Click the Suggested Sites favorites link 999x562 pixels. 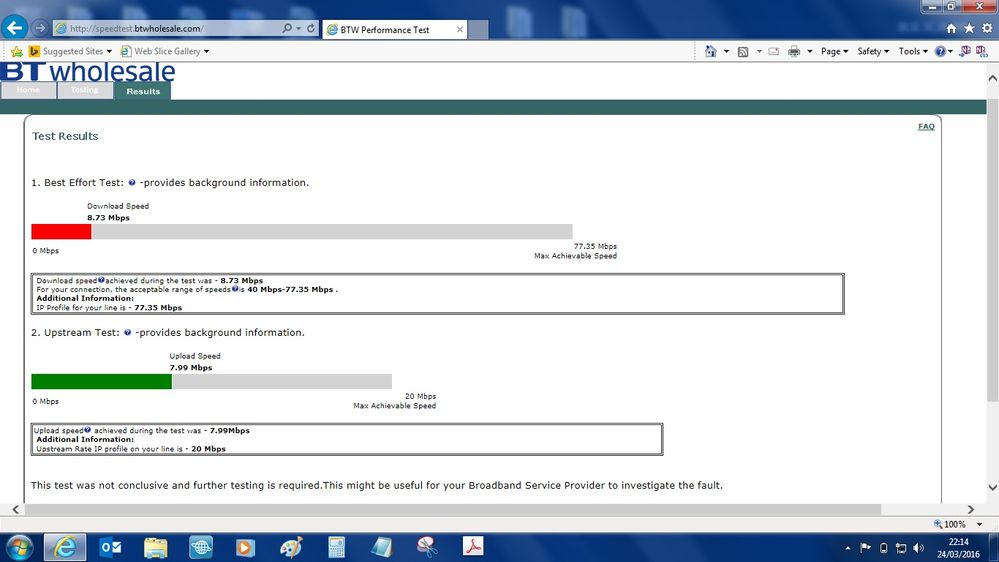pyautogui.click(x=73, y=51)
